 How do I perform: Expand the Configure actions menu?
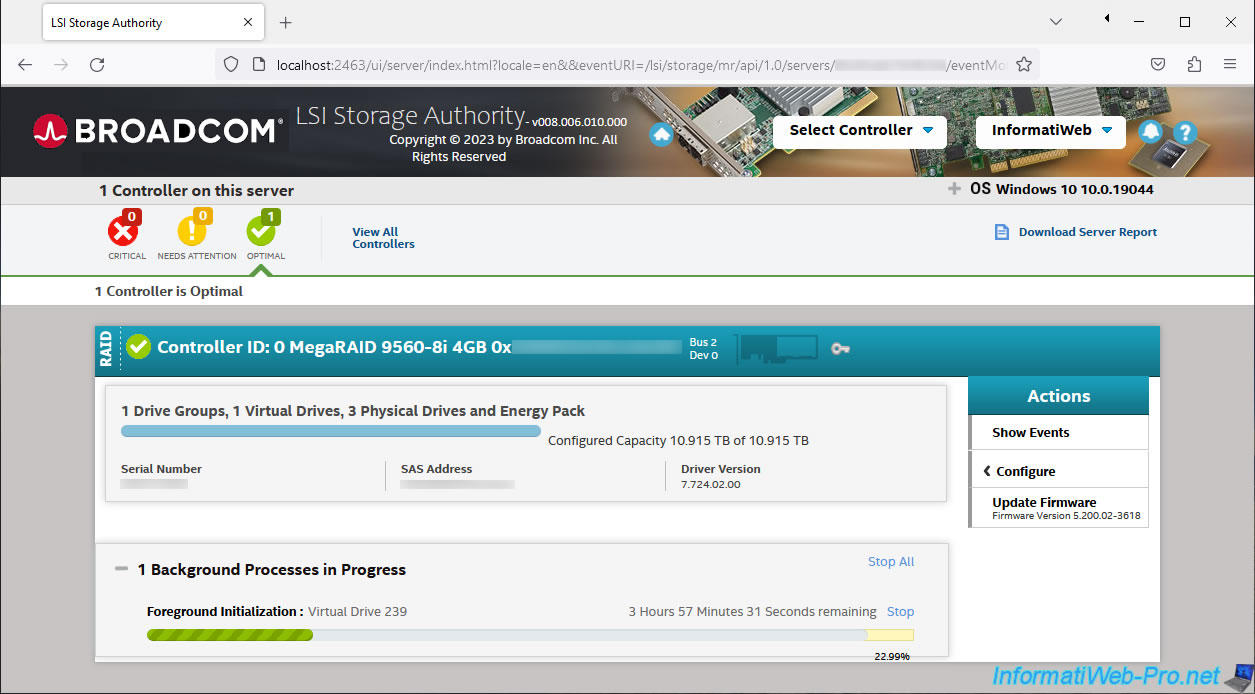click(x=1059, y=471)
